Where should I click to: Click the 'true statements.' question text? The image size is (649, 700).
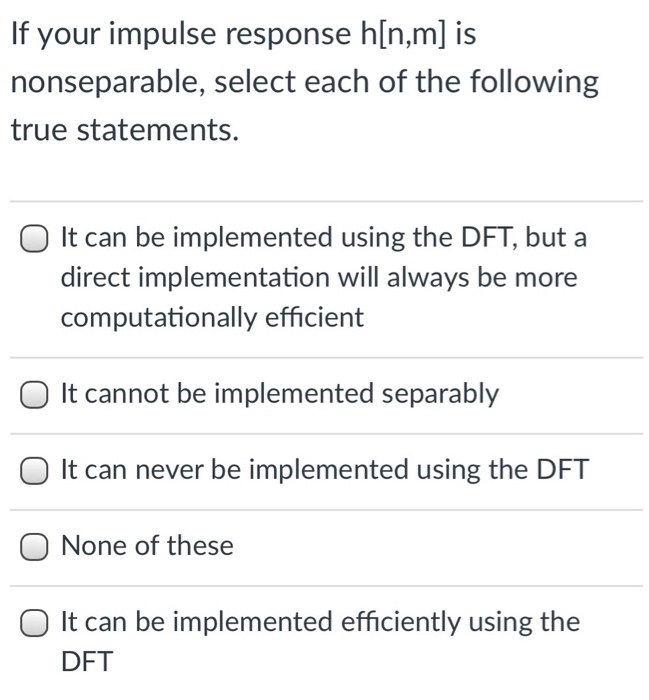click(125, 130)
